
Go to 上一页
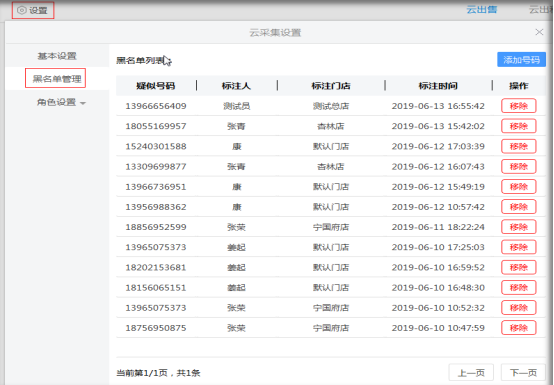coord(471,373)
